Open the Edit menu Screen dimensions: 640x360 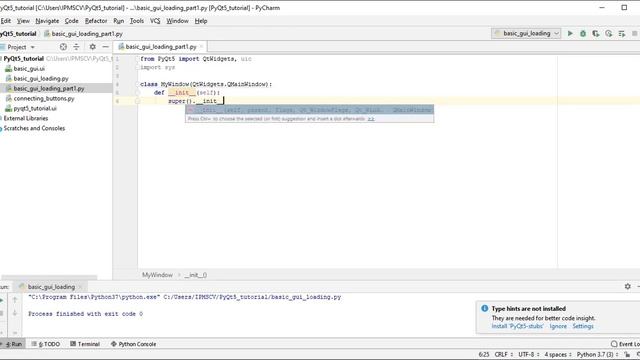tap(6, 21)
